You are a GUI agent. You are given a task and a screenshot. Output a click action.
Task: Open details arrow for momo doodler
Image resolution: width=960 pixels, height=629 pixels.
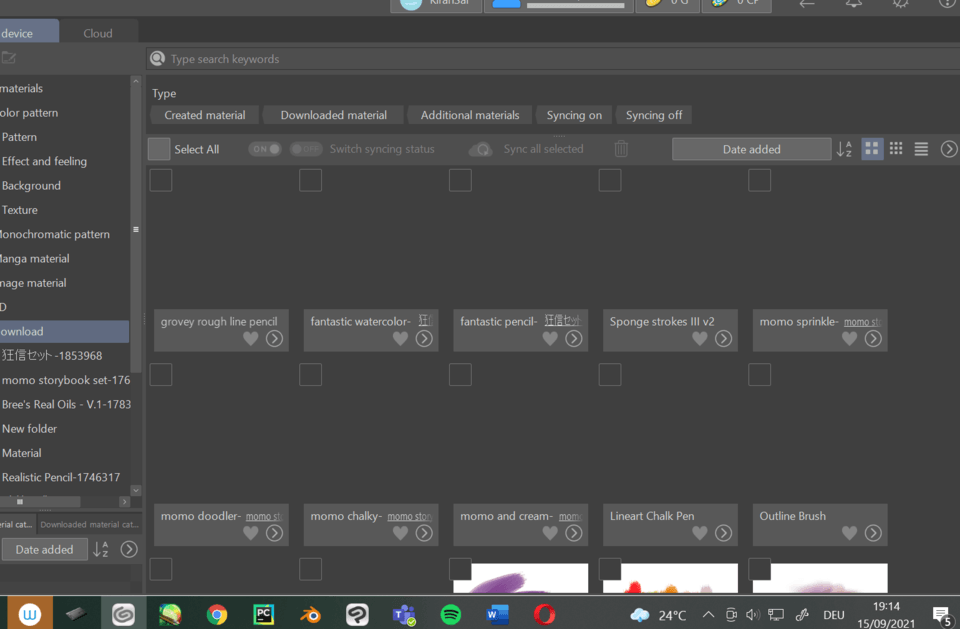point(274,533)
